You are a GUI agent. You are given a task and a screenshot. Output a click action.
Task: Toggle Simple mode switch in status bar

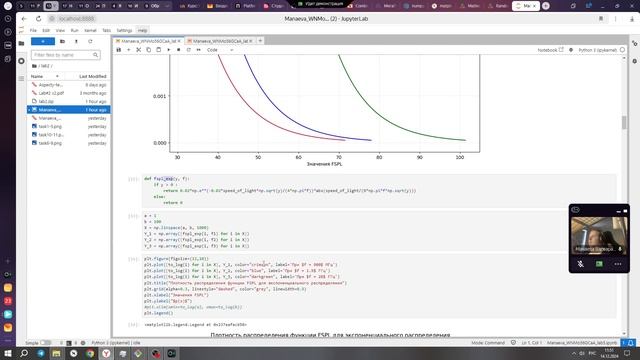[46, 343]
